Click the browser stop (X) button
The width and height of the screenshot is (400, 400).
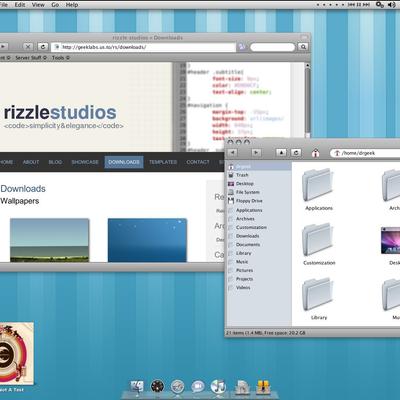coord(28,47)
